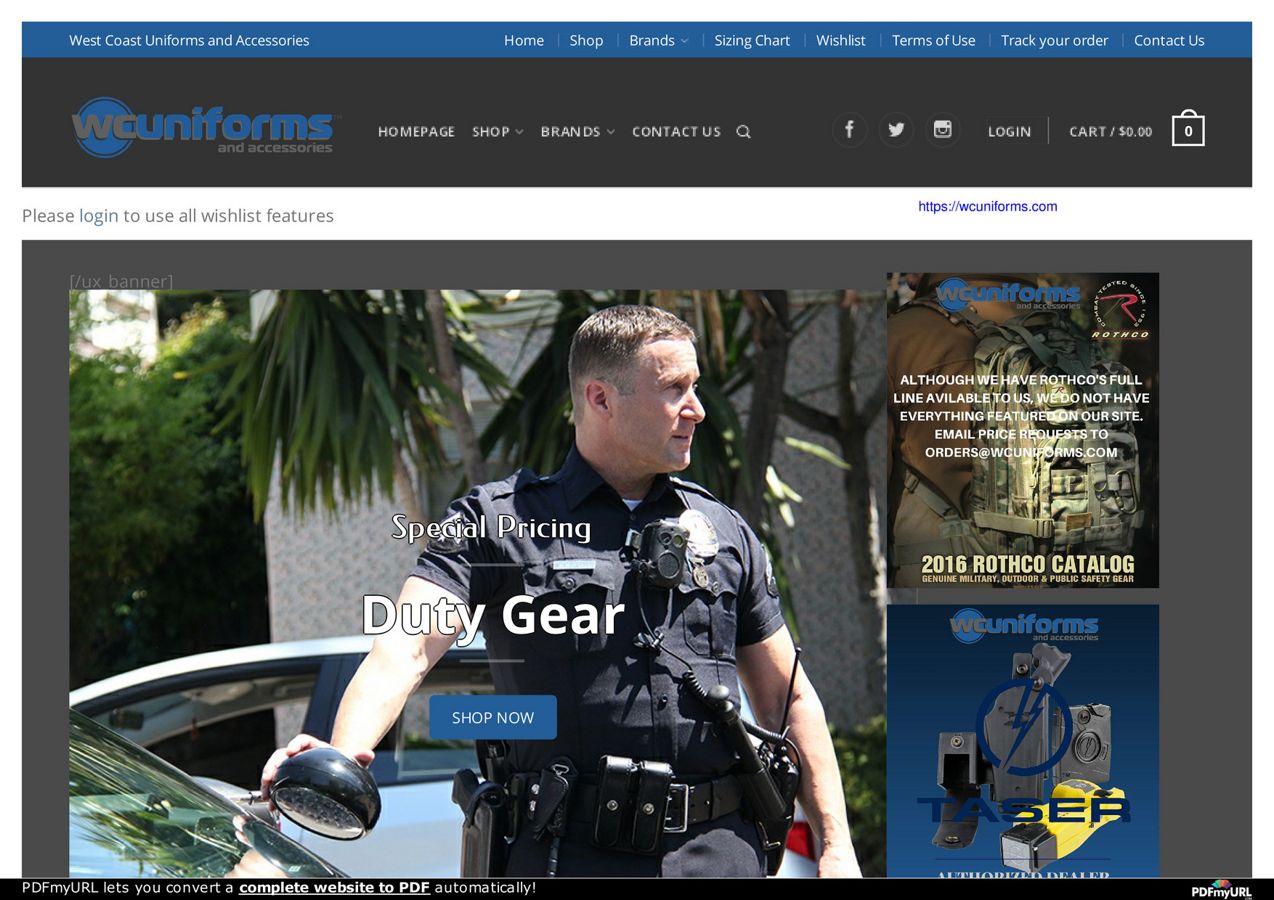This screenshot has height=900, width=1274.
Task: Expand the SHOP dropdown in main nav
Action: 497,132
